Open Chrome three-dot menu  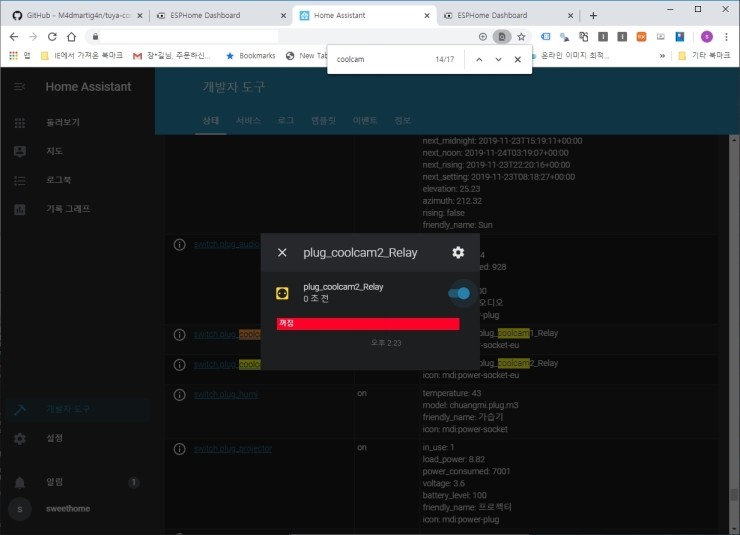coord(727,37)
